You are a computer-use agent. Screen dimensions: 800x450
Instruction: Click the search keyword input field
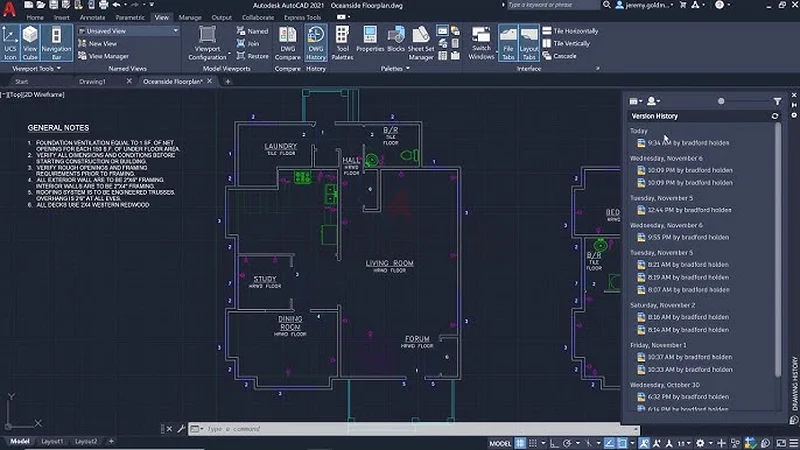[x=553, y=5]
